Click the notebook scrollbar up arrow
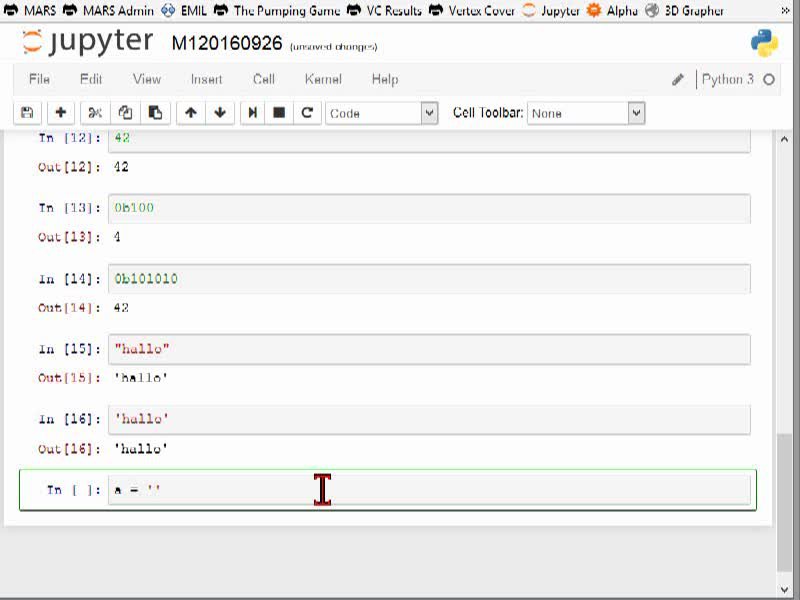The image size is (800, 600). 784,139
